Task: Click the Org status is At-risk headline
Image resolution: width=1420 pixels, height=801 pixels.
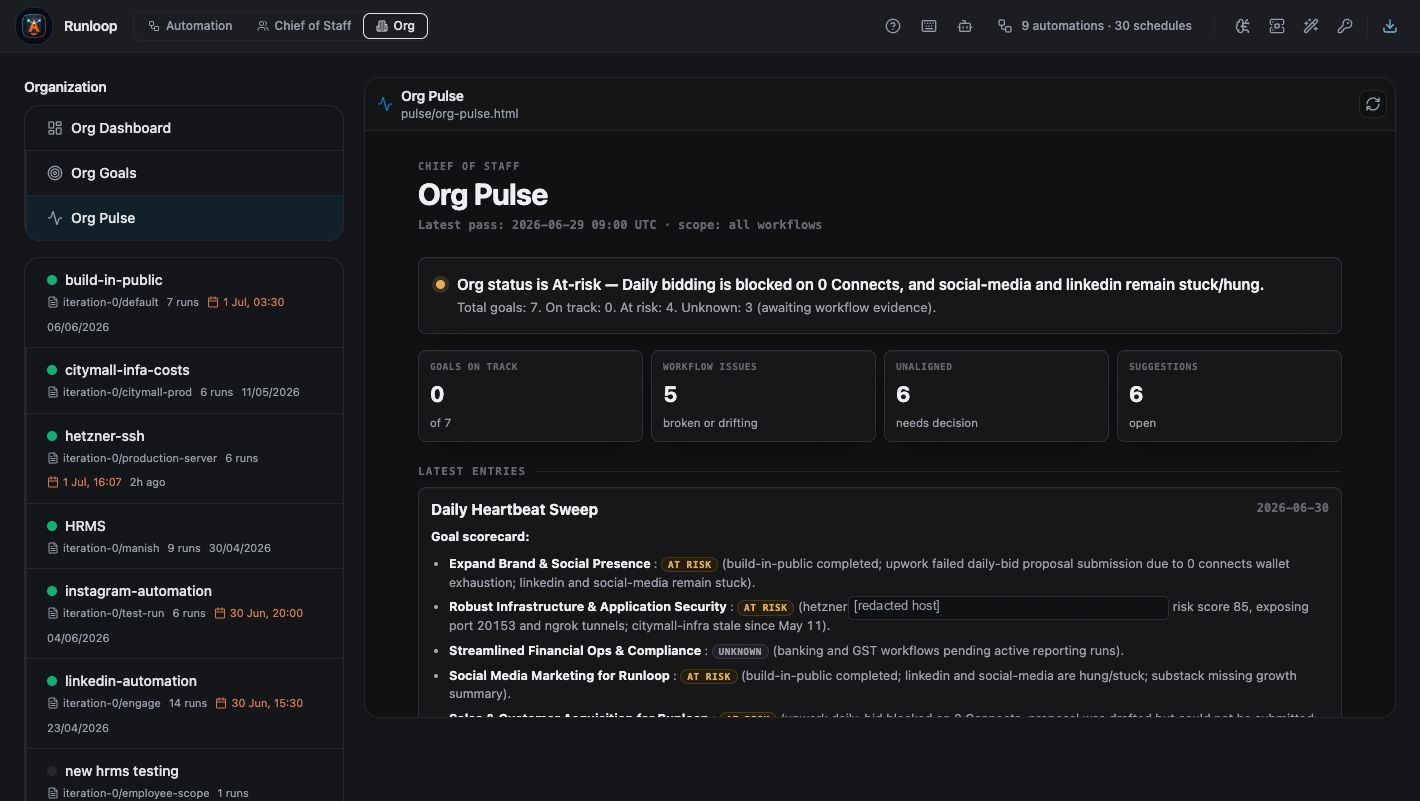Action: click(x=860, y=285)
